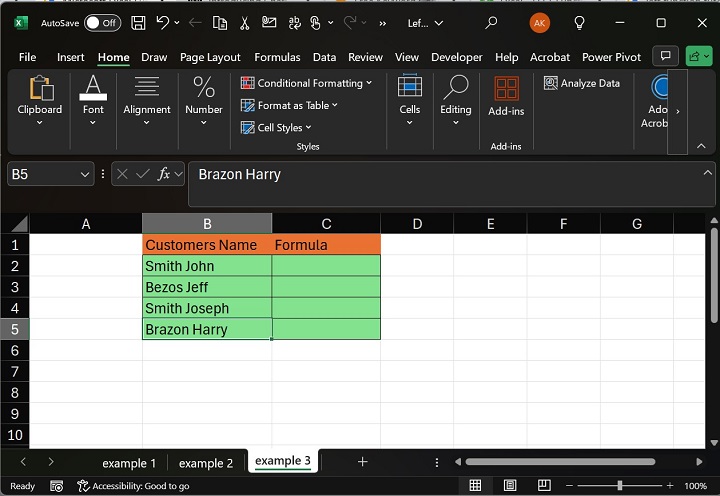This screenshot has width=720, height=496.
Task: Toggle the AutoSave switch
Action: coord(101,22)
